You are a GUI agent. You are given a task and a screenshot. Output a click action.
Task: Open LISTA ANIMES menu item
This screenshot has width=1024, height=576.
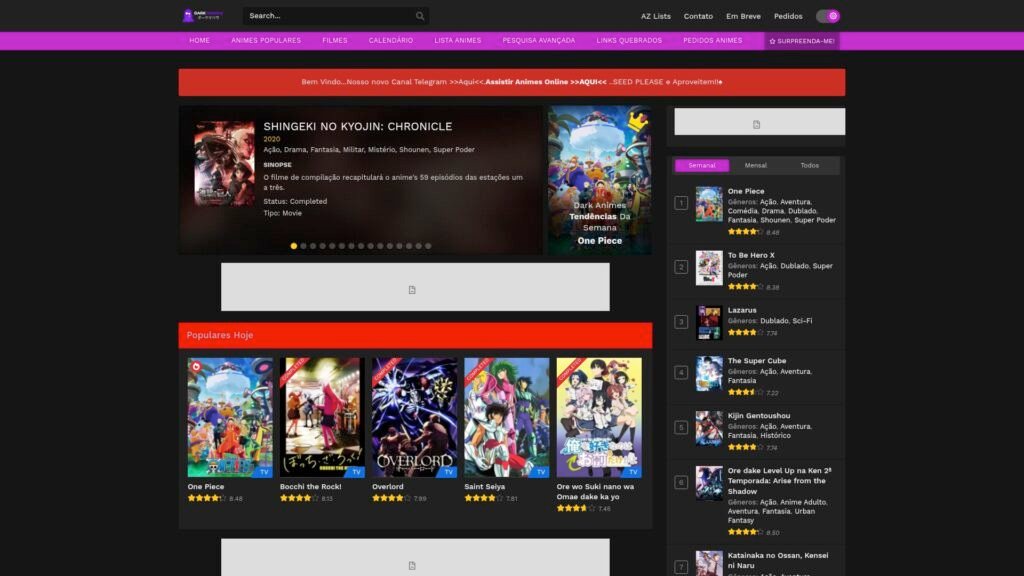[457, 40]
